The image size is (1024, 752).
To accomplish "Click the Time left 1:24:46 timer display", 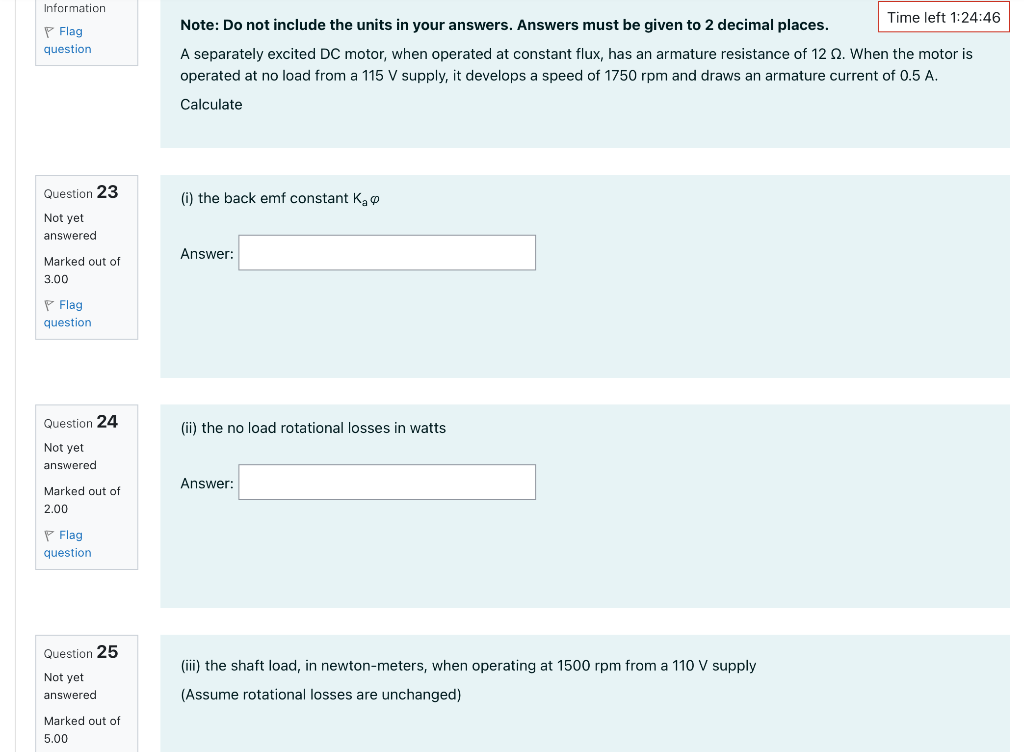I will [x=942, y=16].
